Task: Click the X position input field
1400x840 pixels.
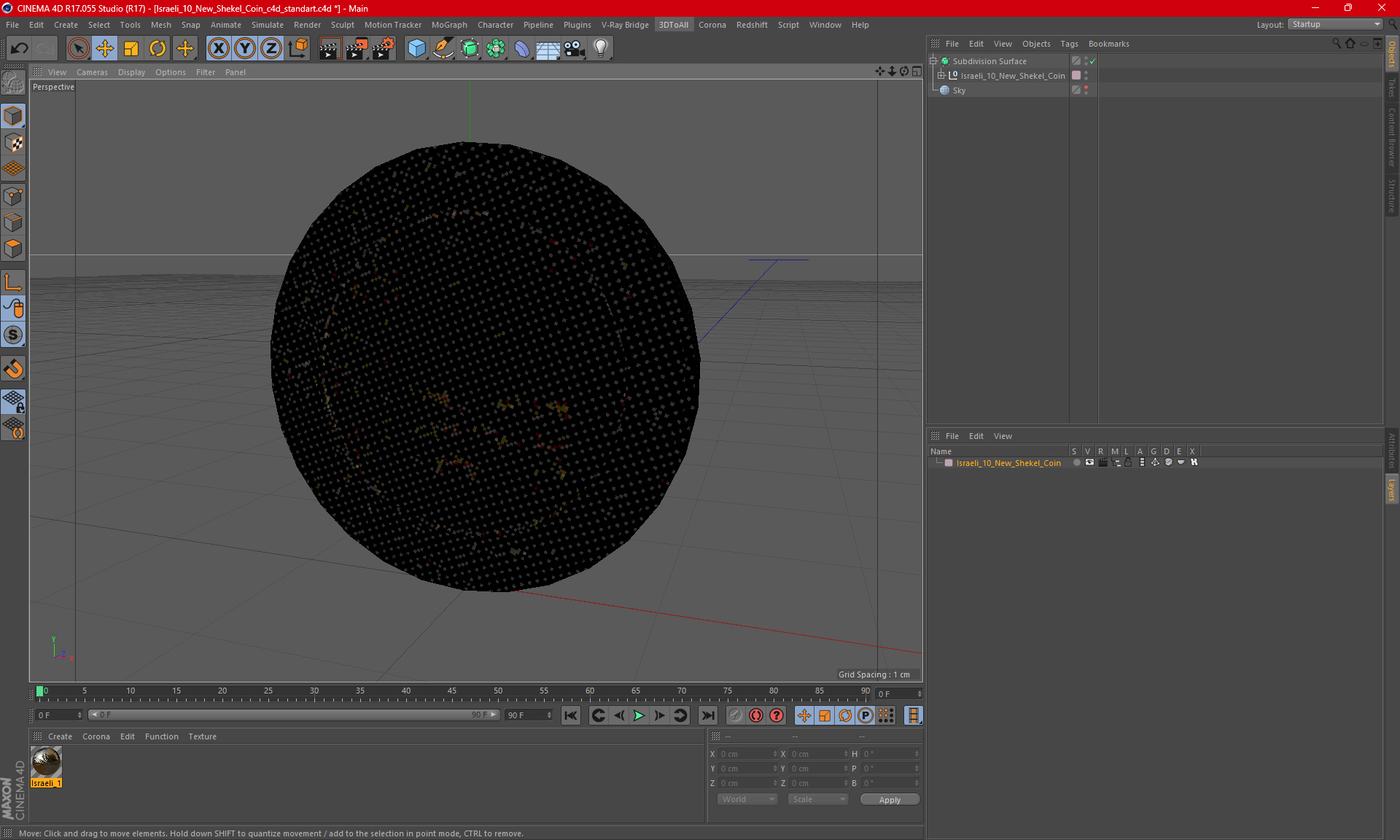Action: pos(748,754)
